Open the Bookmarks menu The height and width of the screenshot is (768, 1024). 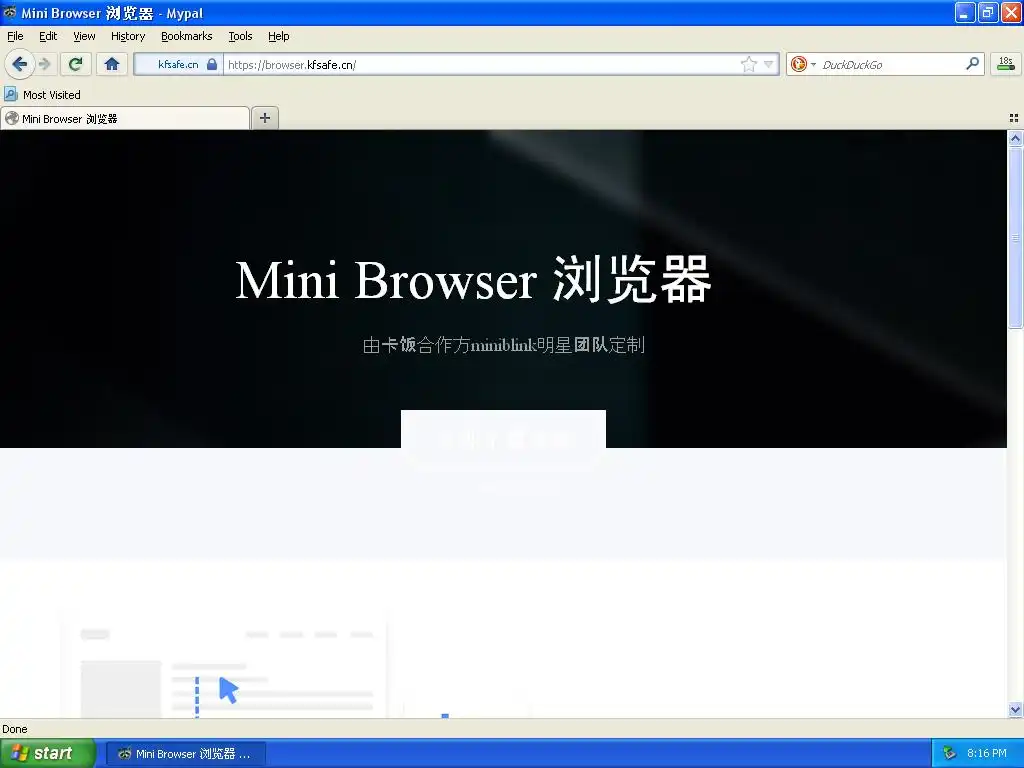pyautogui.click(x=187, y=36)
